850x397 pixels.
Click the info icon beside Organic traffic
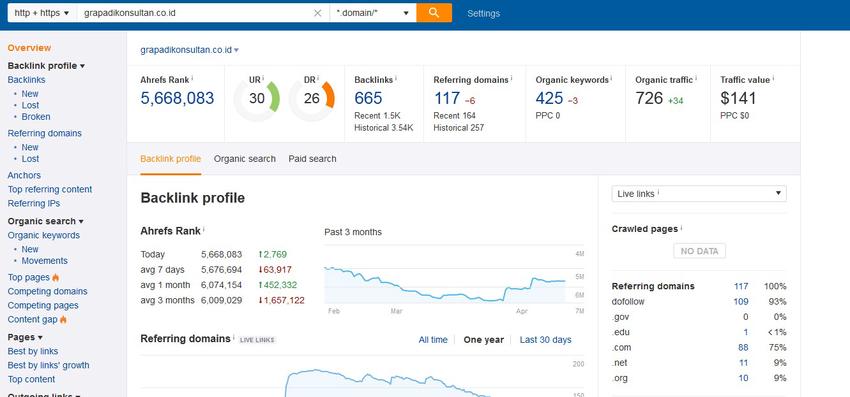(696, 79)
